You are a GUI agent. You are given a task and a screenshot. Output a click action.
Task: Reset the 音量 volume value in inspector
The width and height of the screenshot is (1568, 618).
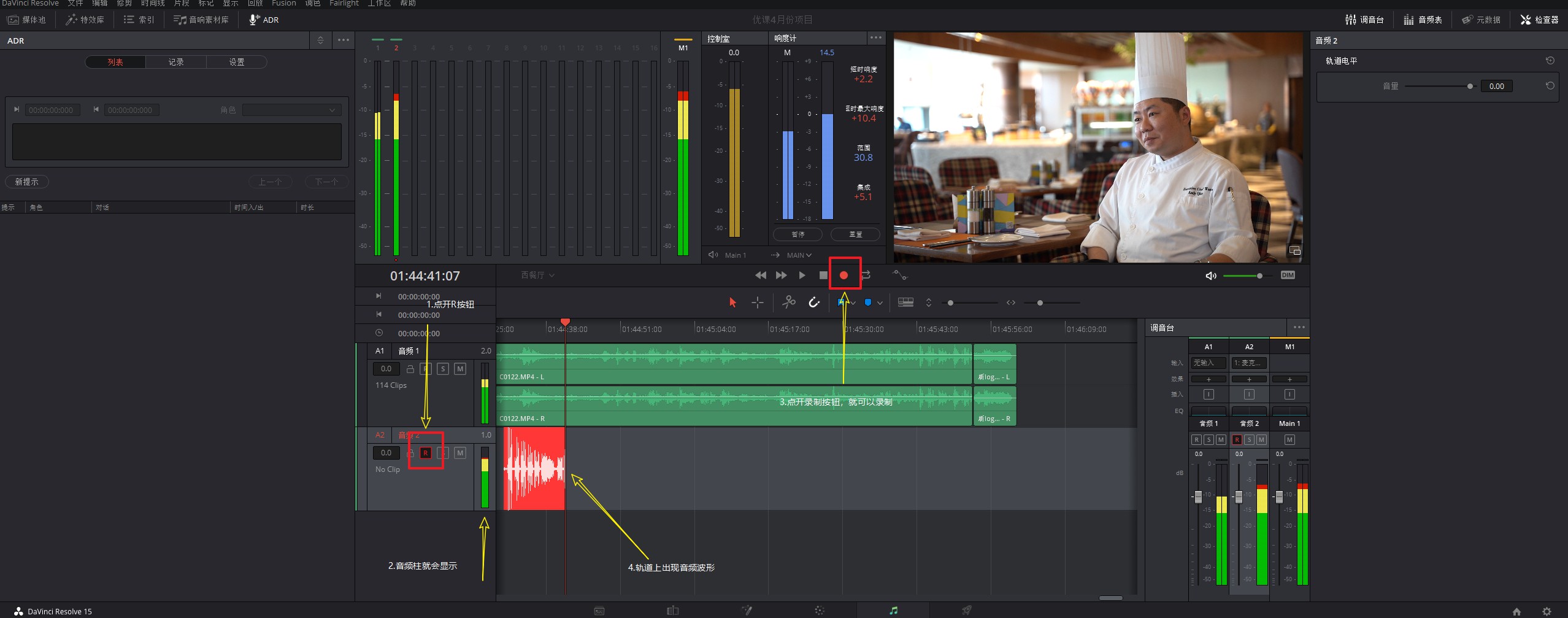1550,86
